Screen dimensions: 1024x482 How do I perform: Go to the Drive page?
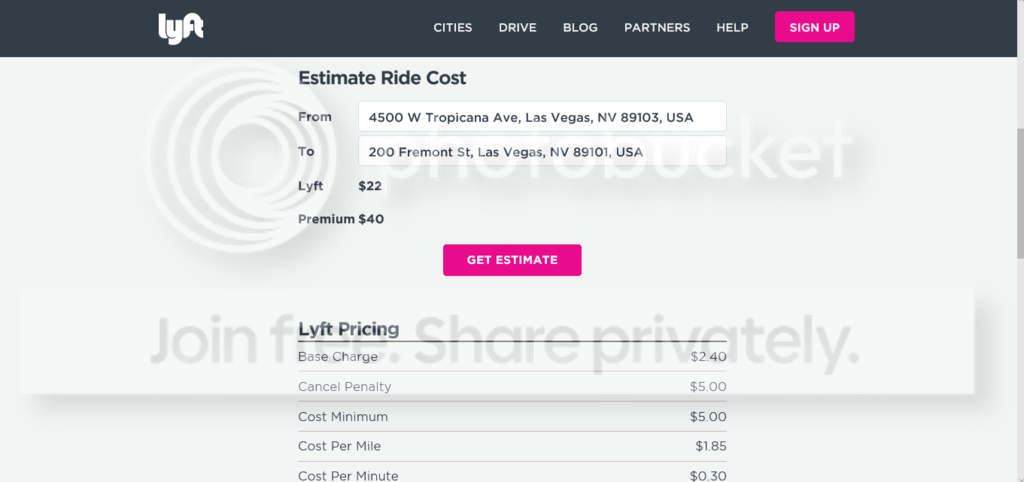(x=517, y=28)
